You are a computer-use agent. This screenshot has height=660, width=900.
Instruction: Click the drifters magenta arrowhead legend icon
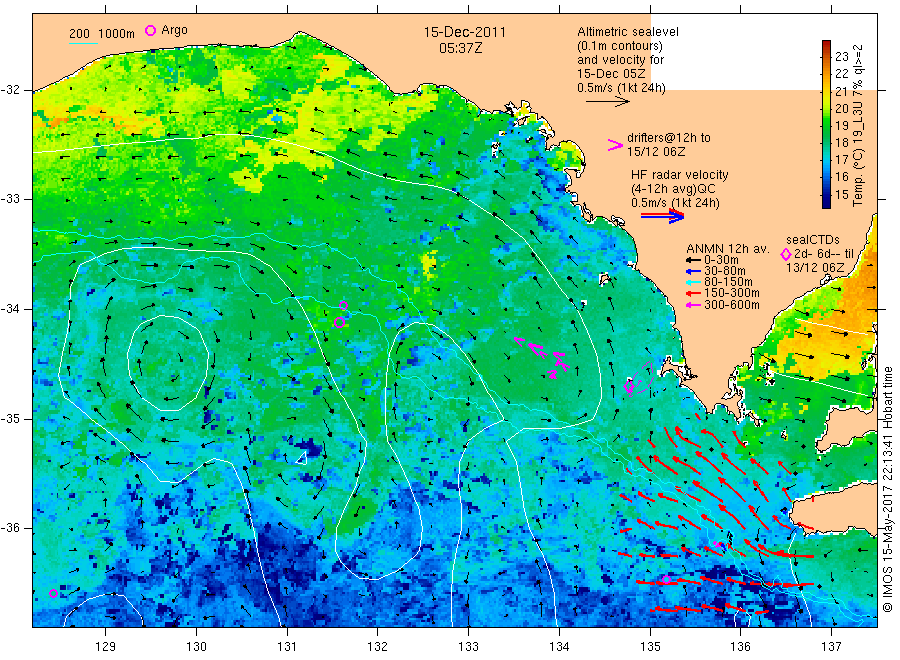click(615, 145)
